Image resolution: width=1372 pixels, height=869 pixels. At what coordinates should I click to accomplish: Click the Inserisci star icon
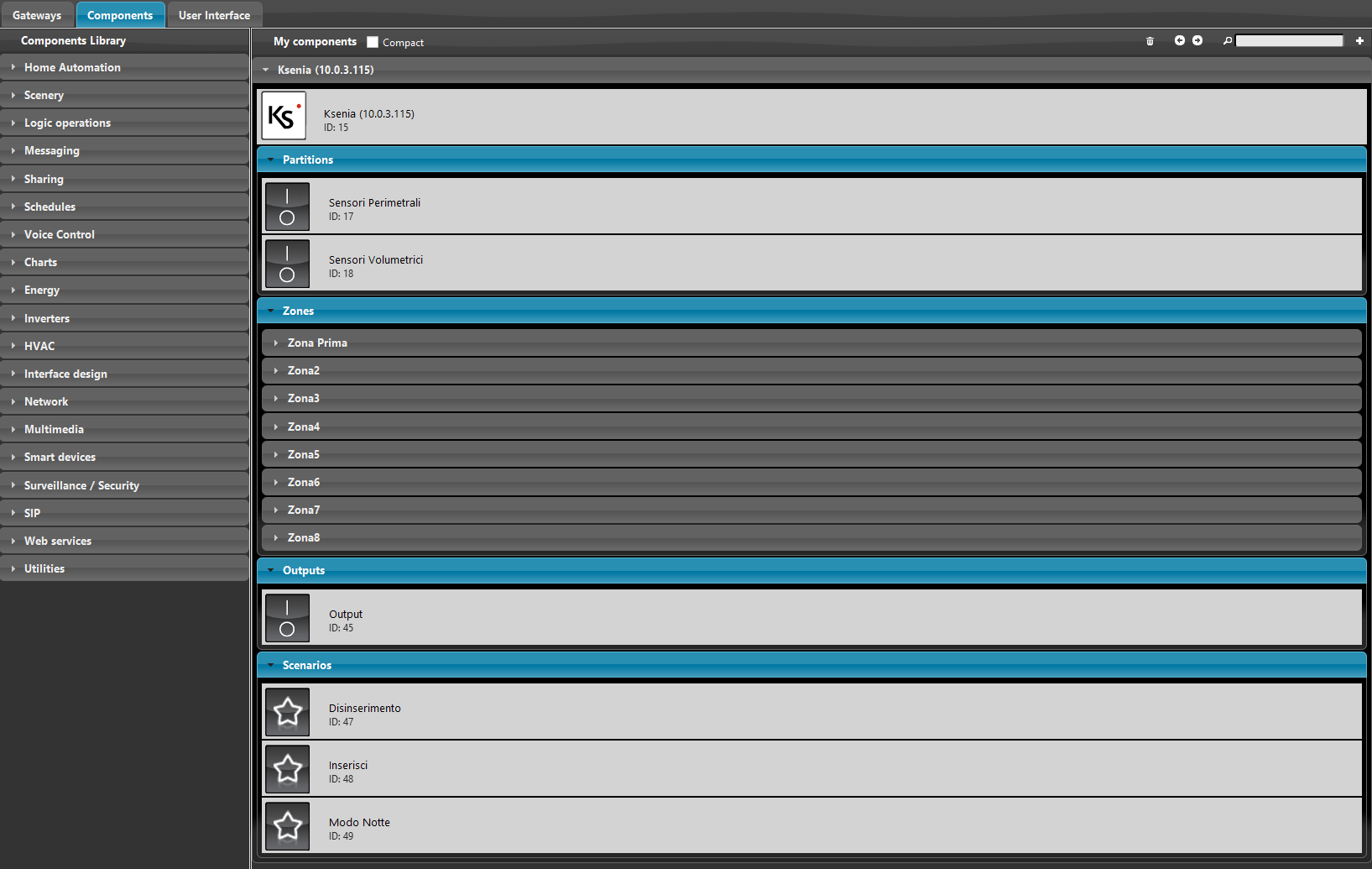pos(287,769)
